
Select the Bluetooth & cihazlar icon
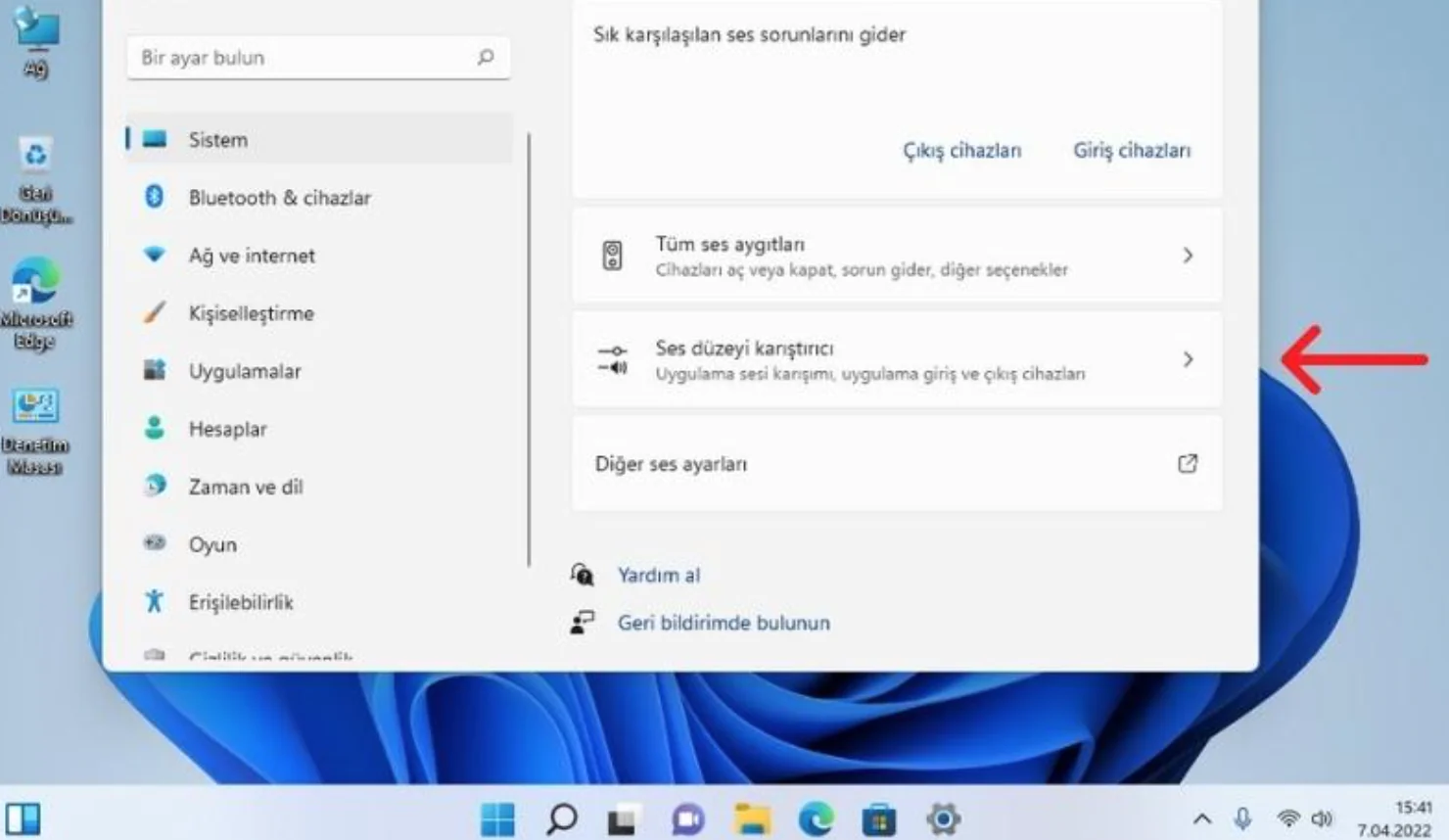[x=157, y=197]
